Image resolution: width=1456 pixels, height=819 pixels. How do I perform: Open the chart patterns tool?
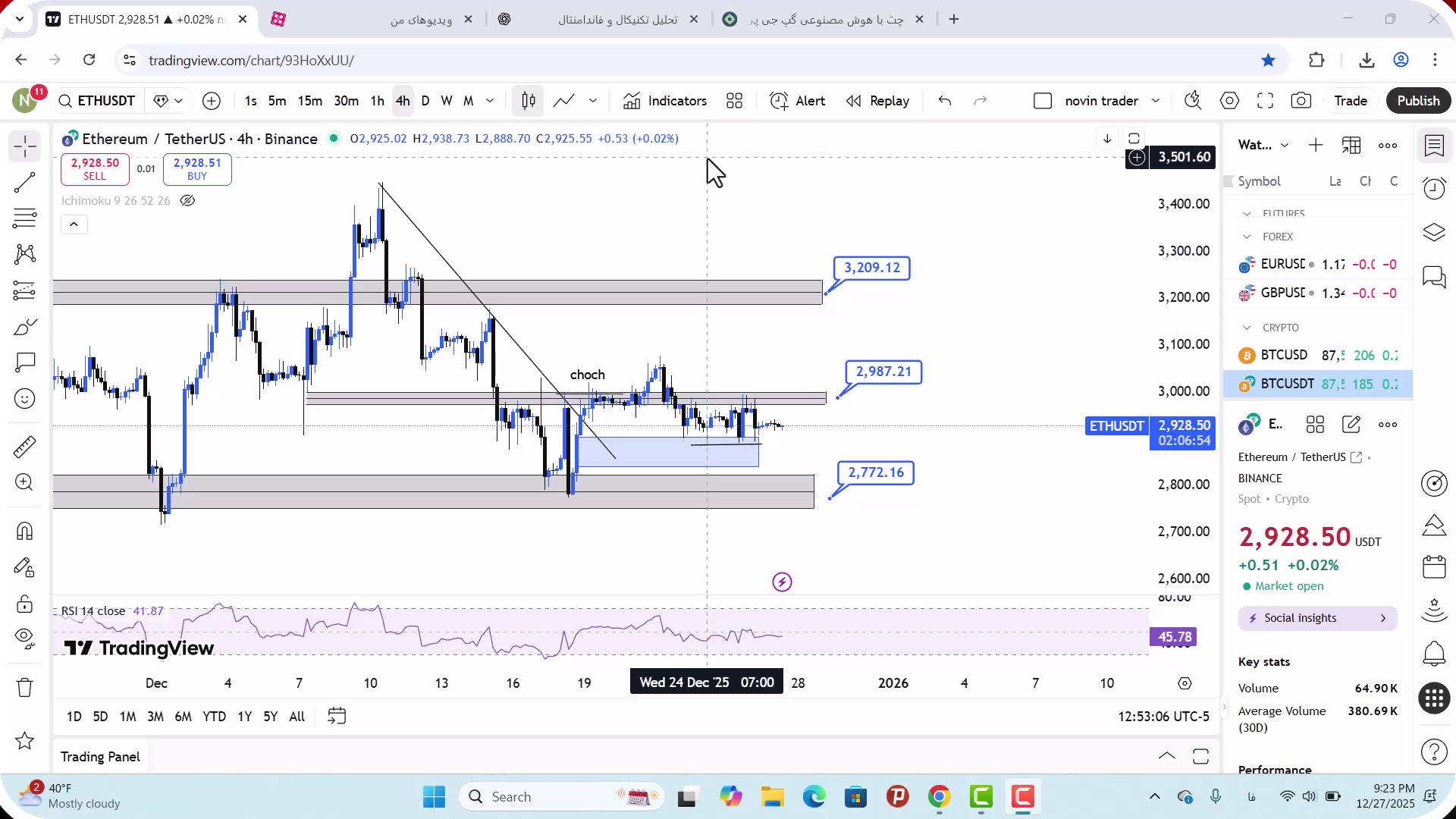(x=25, y=254)
